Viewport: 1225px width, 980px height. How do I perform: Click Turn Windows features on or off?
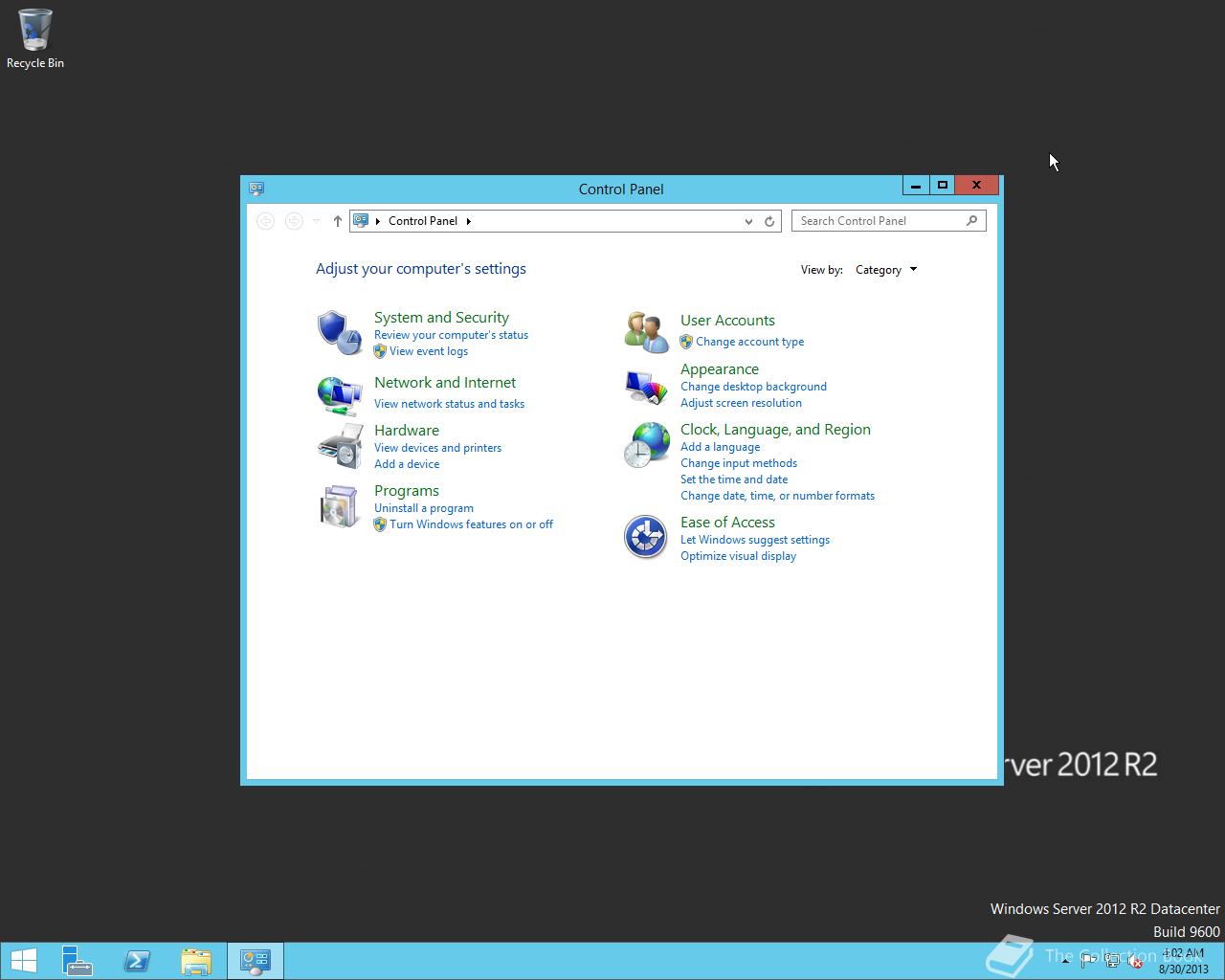(471, 524)
